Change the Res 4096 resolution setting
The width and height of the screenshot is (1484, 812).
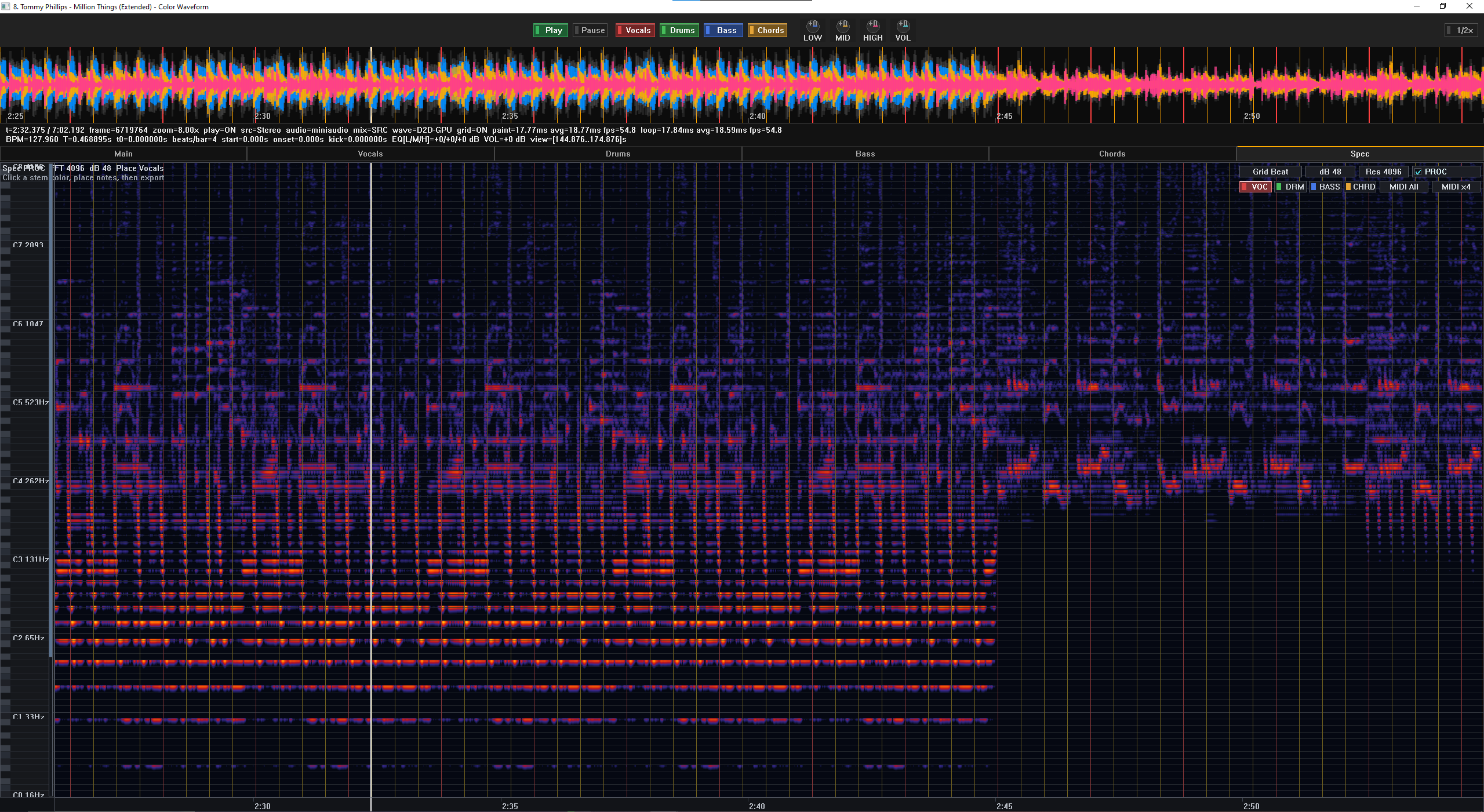click(1383, 172)
